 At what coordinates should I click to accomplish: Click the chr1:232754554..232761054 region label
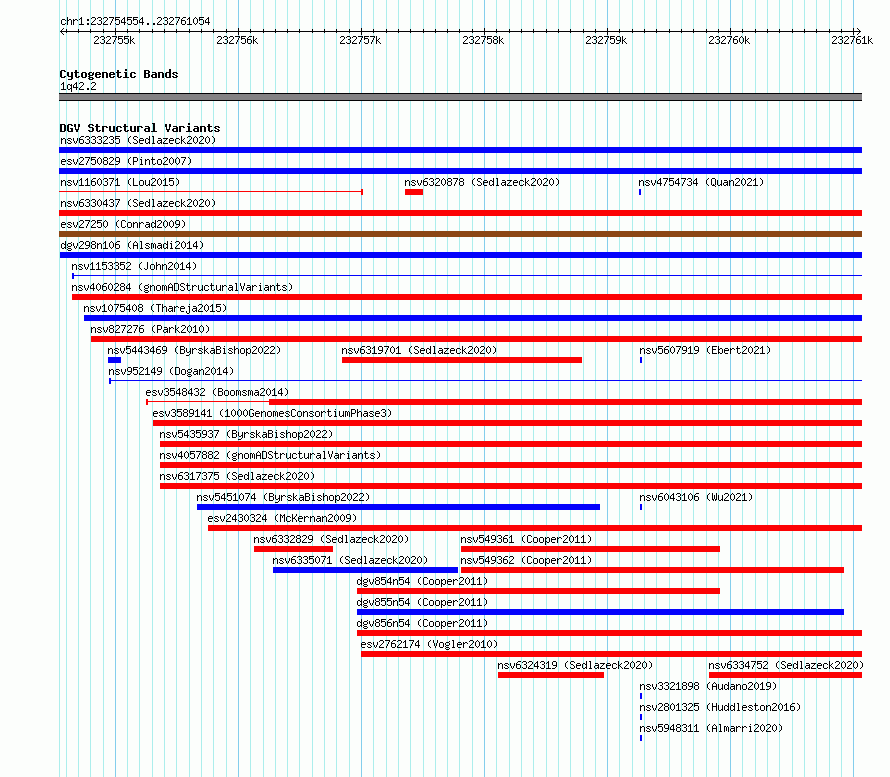coord(135,21)
